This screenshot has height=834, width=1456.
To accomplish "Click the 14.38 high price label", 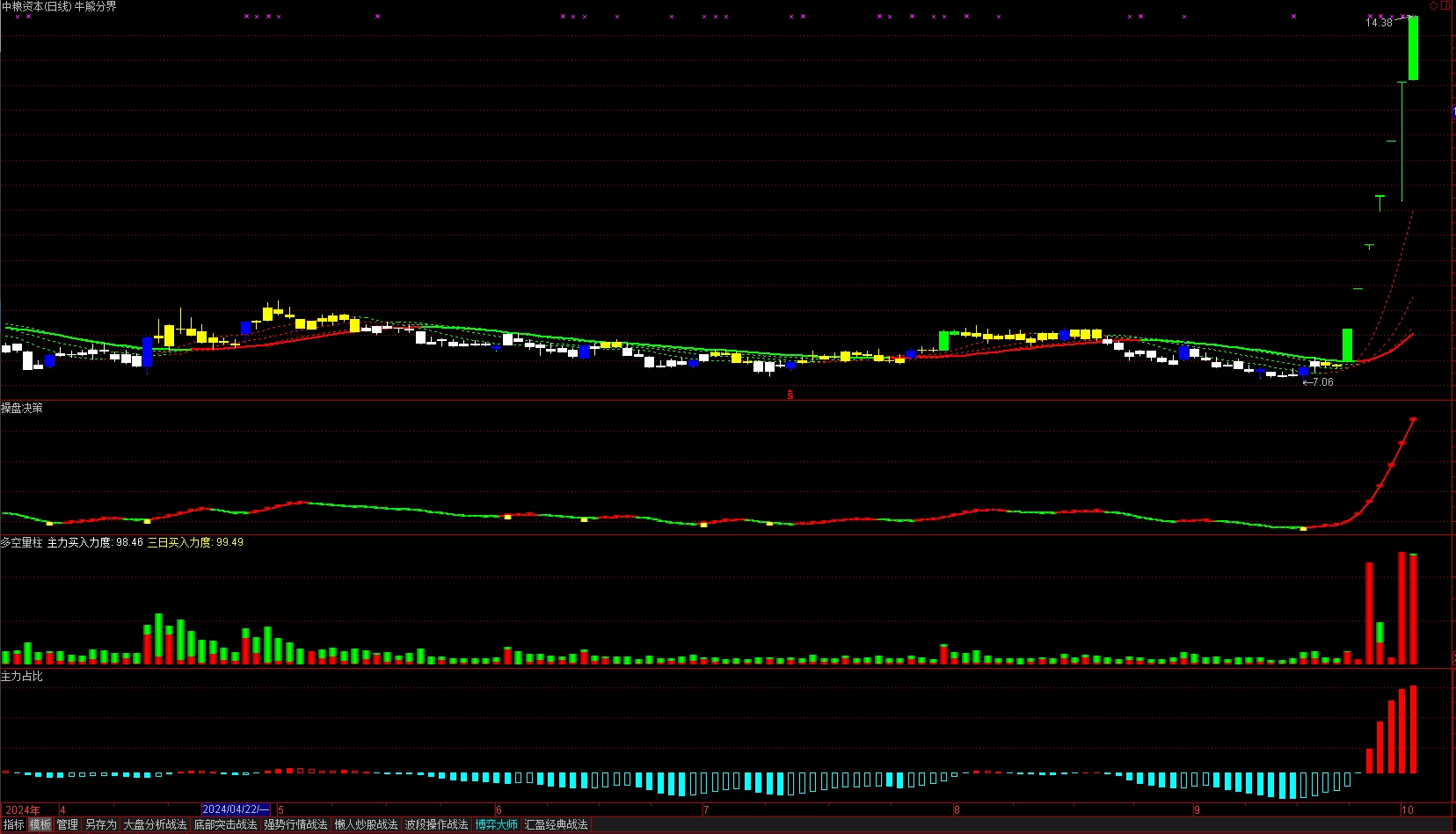I will coord(1379,23).
